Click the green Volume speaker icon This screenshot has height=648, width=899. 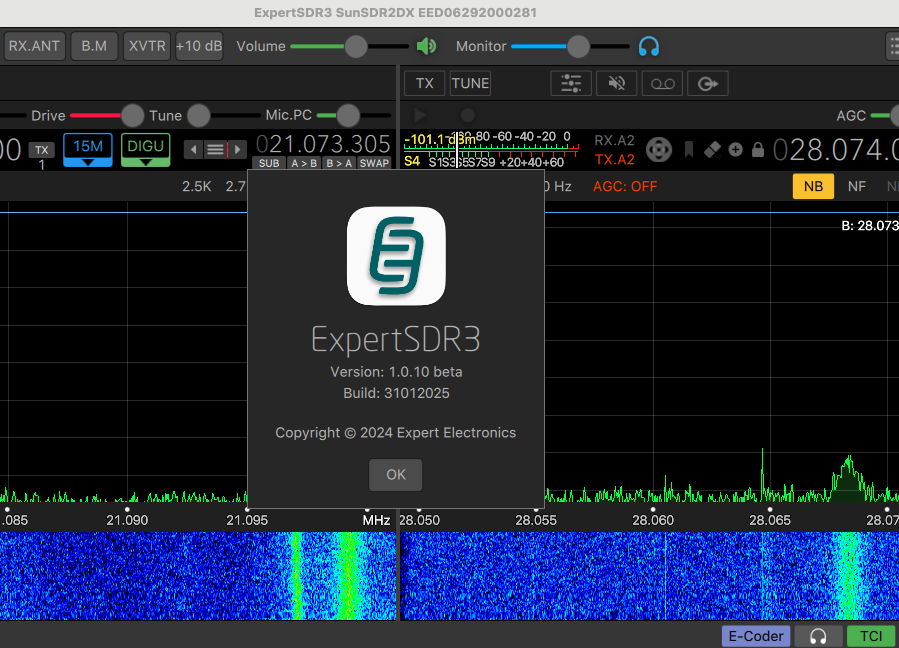coord(426,46)
